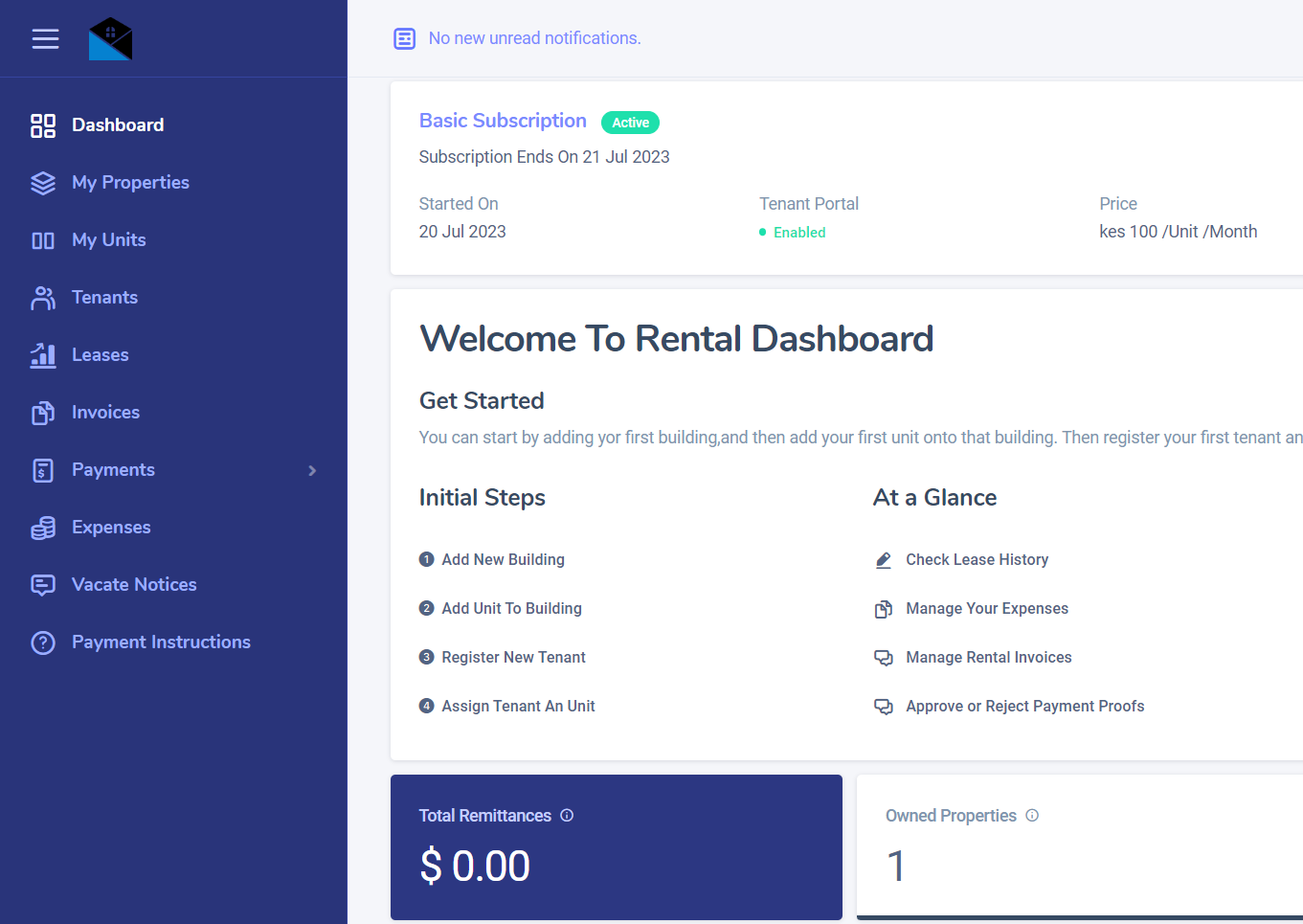
Task: Open the hamburger navigation menu
Action: tap(45, 38)
